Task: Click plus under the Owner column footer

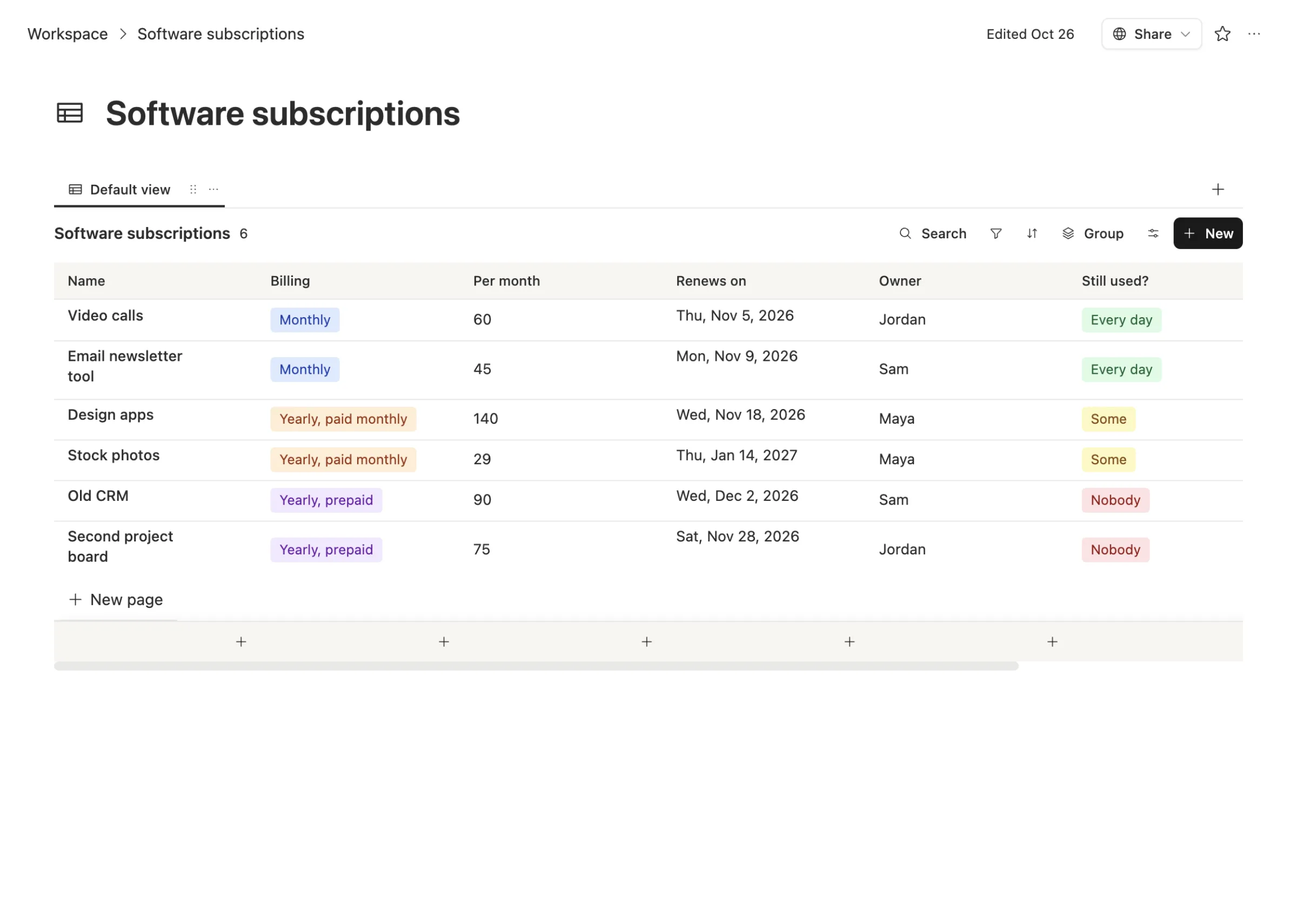Action: (1052, 642)
